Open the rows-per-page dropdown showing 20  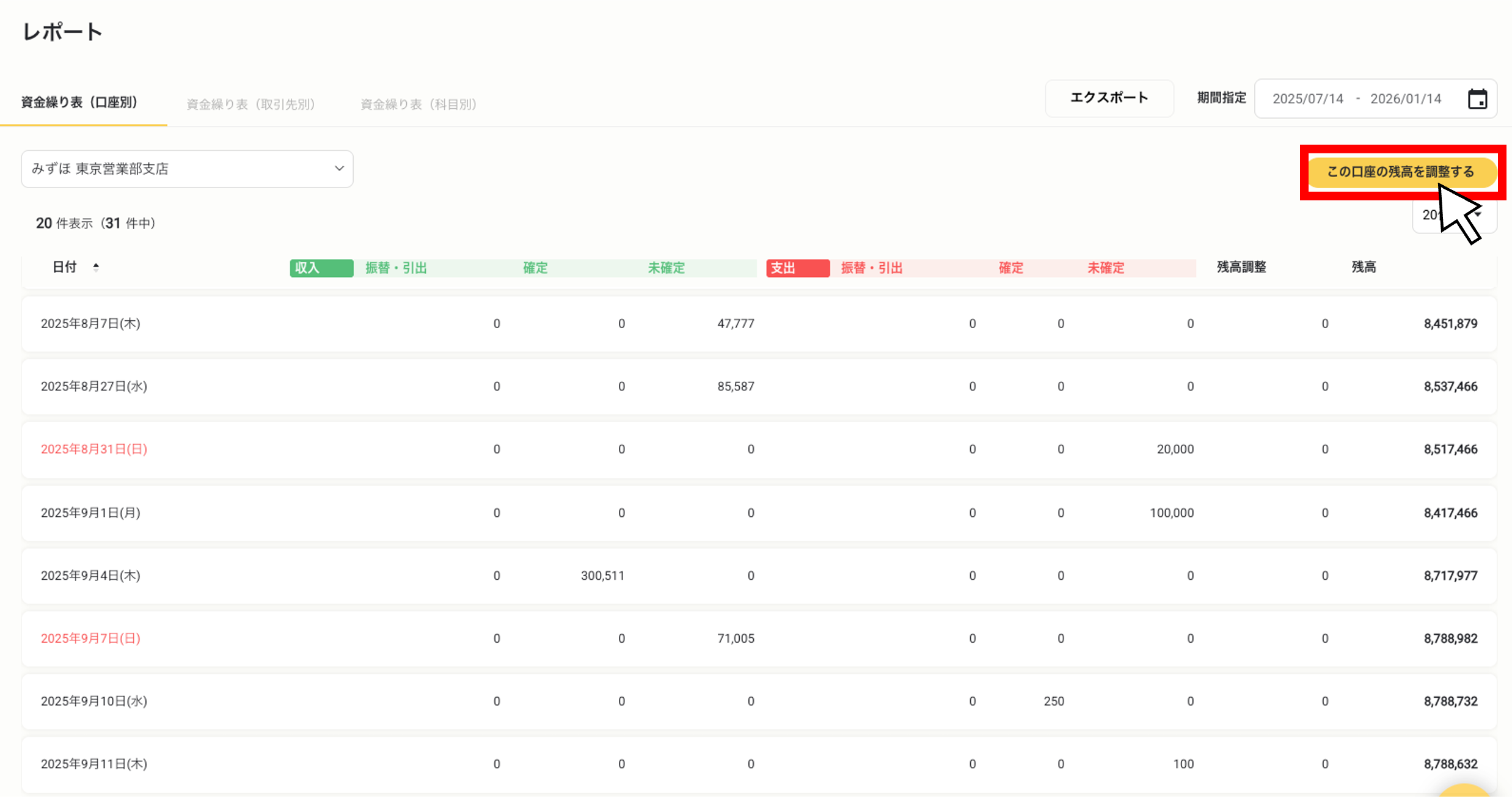[x=1454, y=214]
